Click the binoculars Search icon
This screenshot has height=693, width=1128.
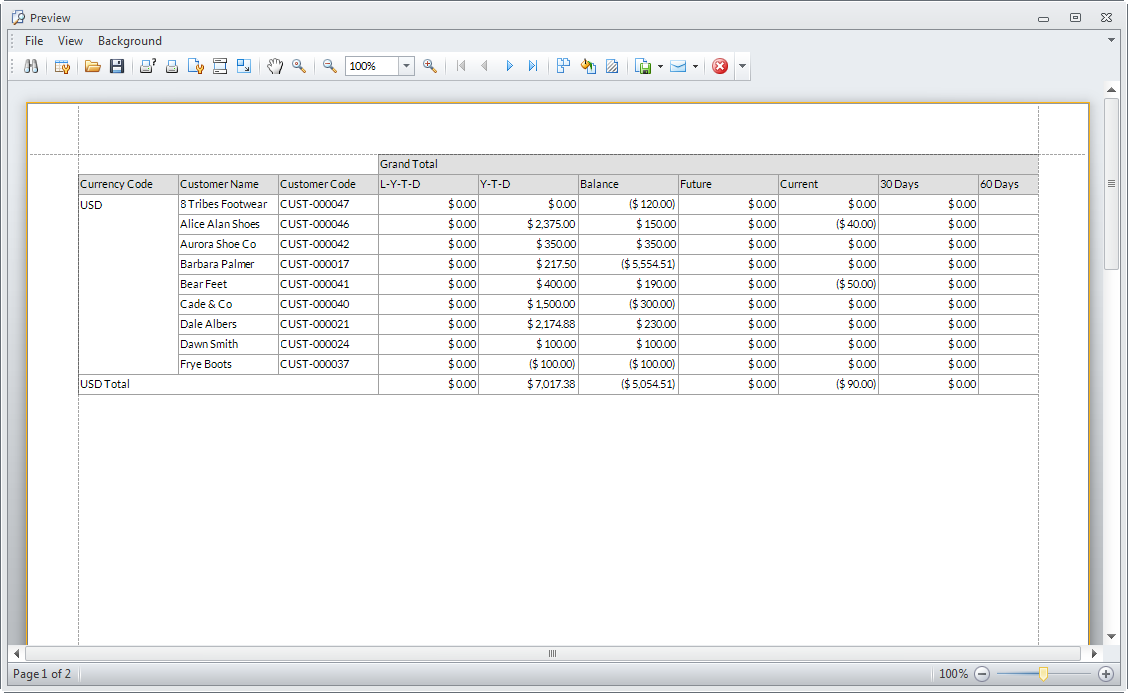[x=31, y=66]
